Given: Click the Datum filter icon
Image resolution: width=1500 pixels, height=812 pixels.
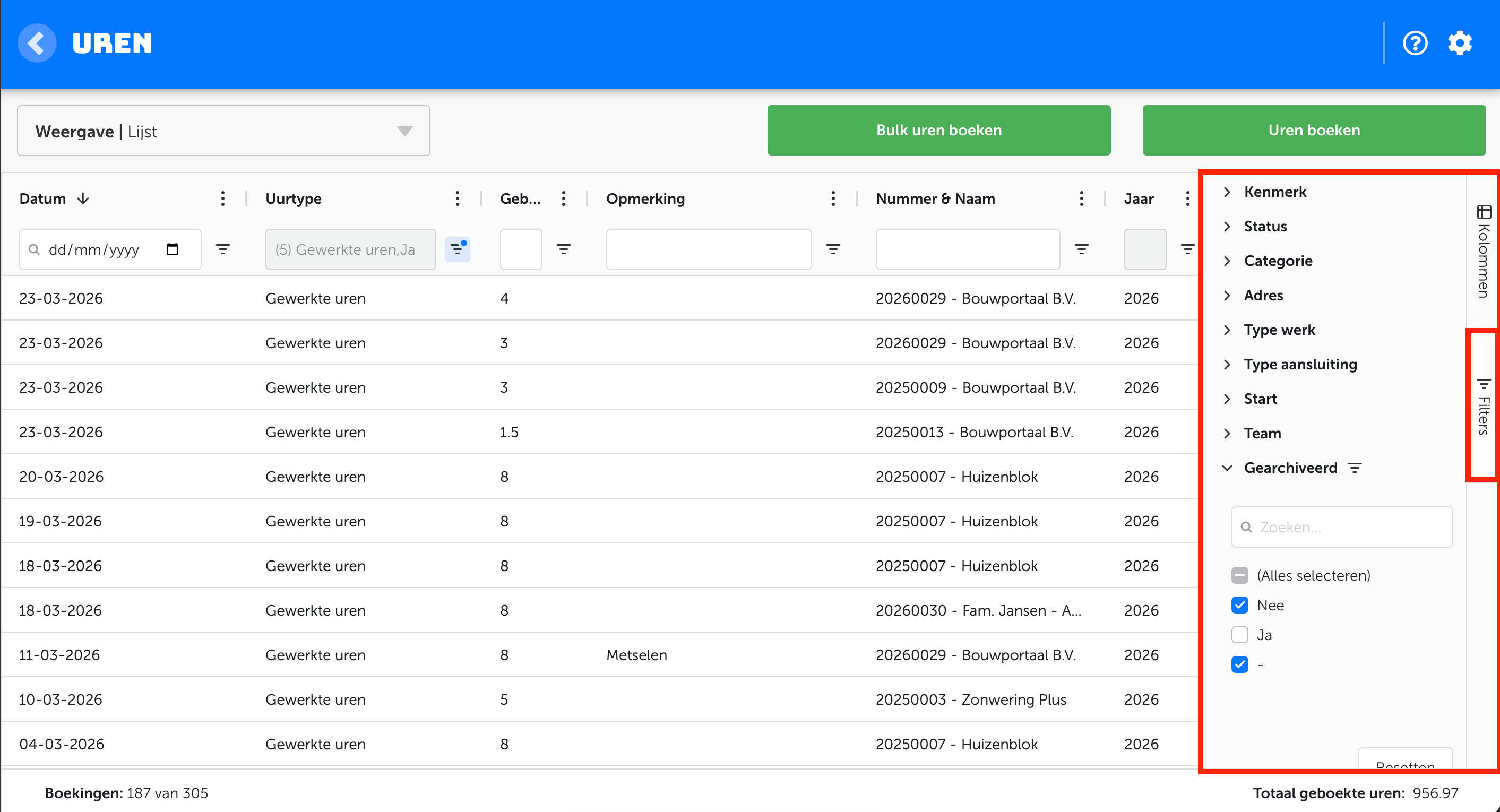Looking at the screenshot, I should (x=222, y=249).
